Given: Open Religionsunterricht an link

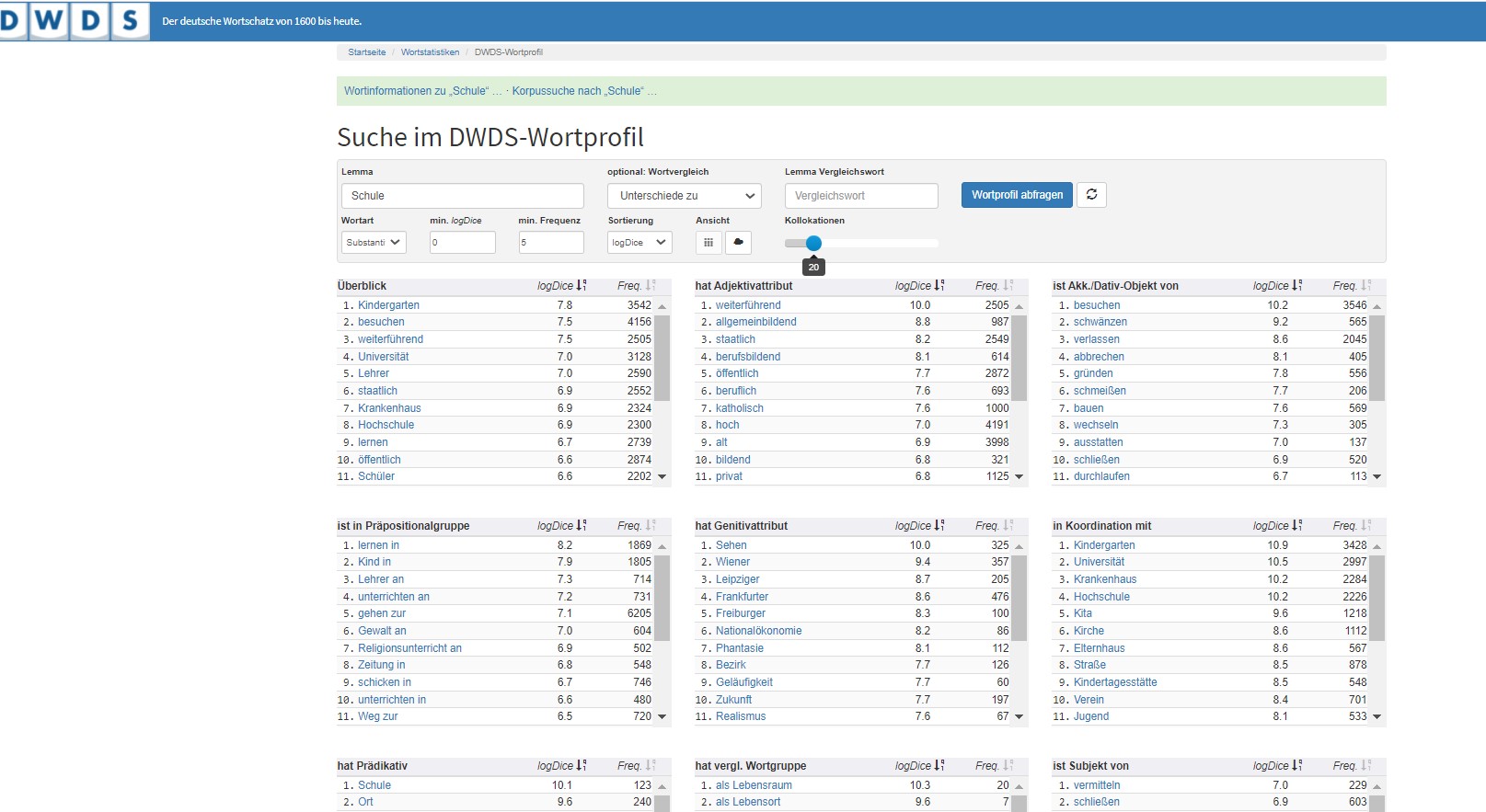Looking at the screenshot, I should click(x=409, y=648).
